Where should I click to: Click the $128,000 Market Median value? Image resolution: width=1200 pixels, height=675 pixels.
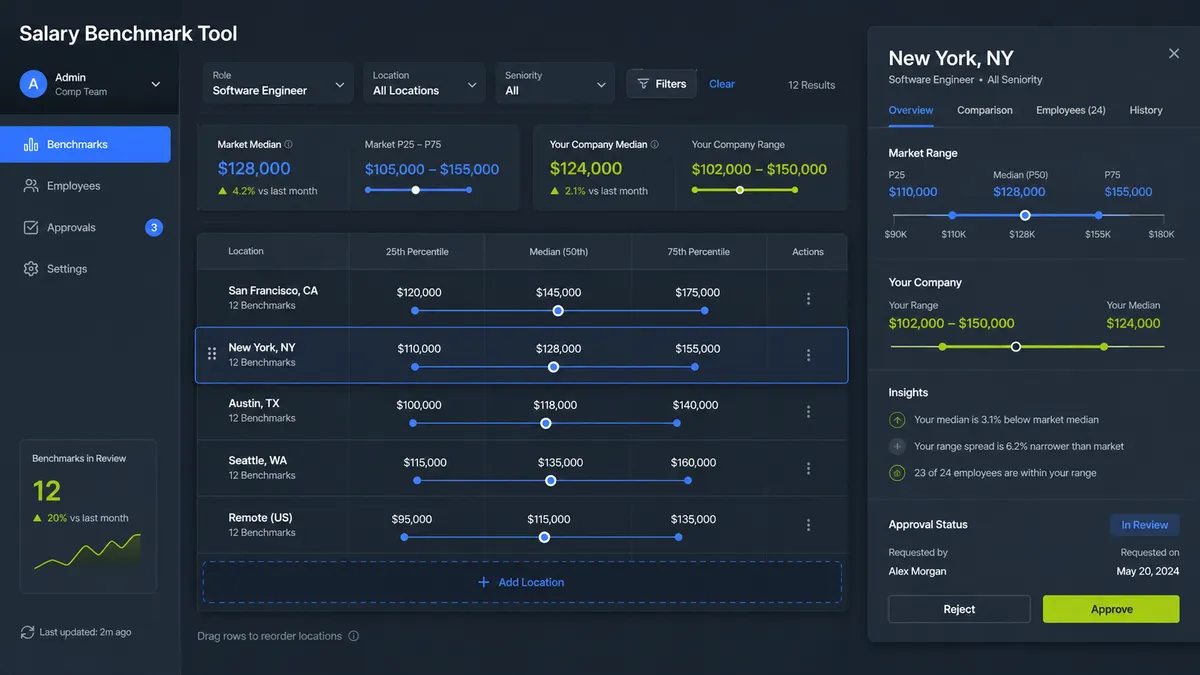coord(254,169)
